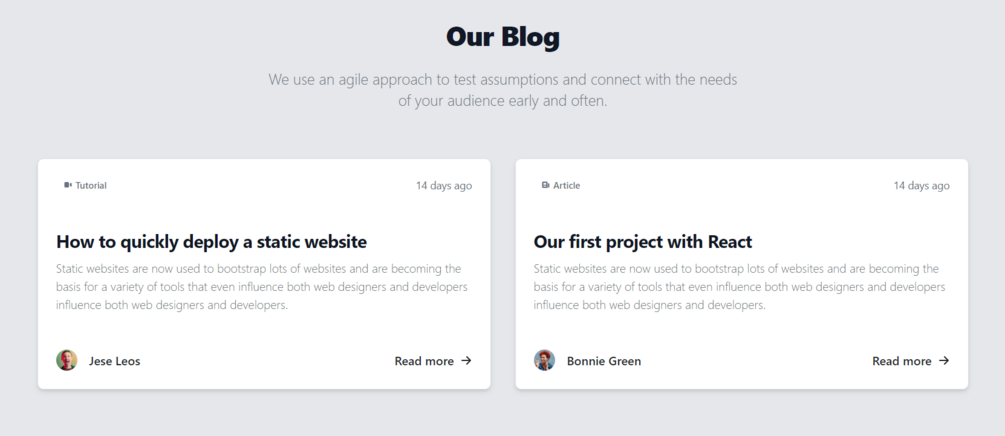Click "14 days ago" on the Tutorial card
This screenshot has height=436, width=1005.
444,185
